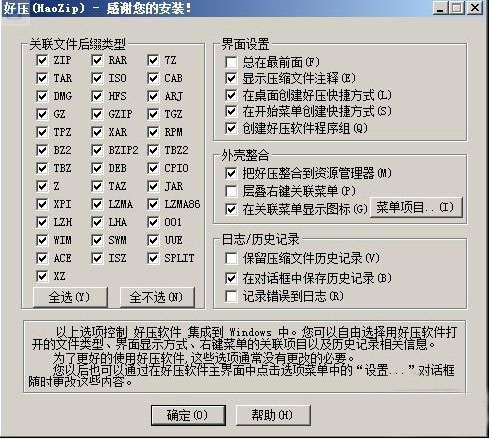
Task: Toggle the XPI checkbox
Action: tap(42, 204)
